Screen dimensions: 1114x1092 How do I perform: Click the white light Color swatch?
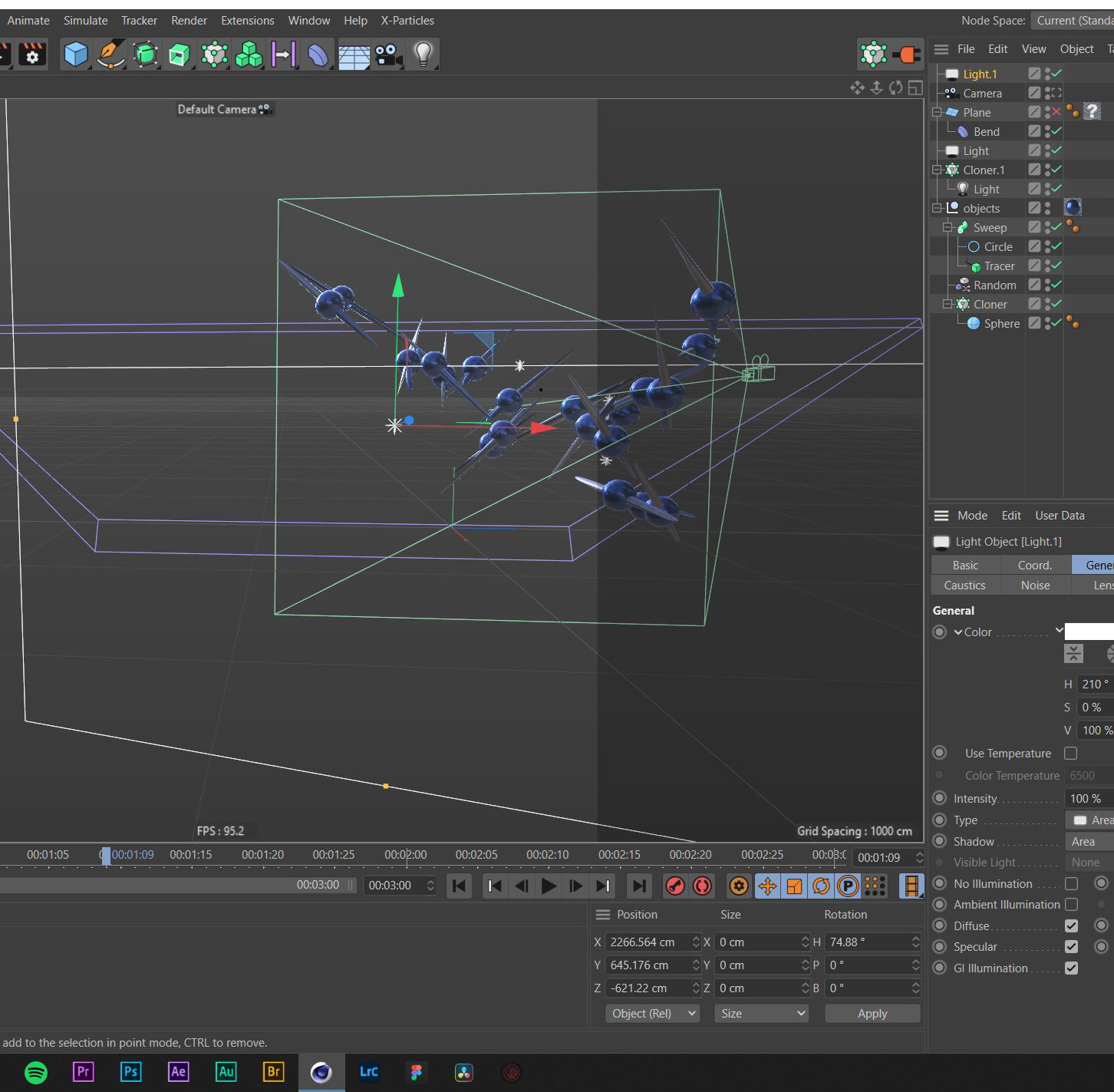[x=1089, y=632]
